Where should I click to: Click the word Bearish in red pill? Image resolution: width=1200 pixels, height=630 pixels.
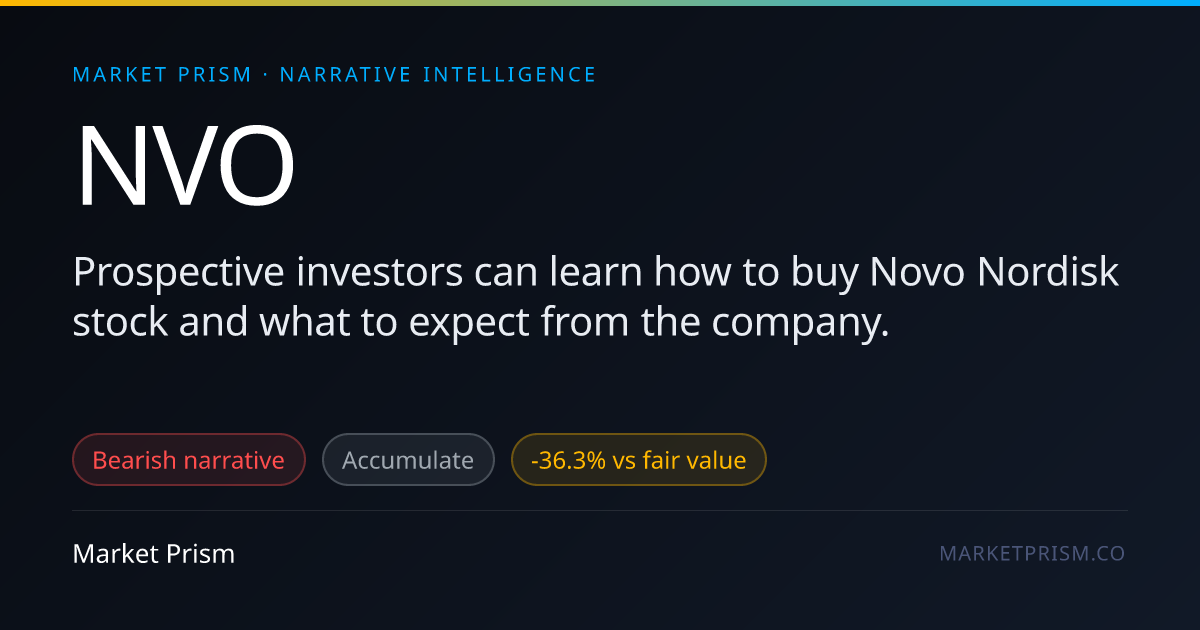coord(133,460)
